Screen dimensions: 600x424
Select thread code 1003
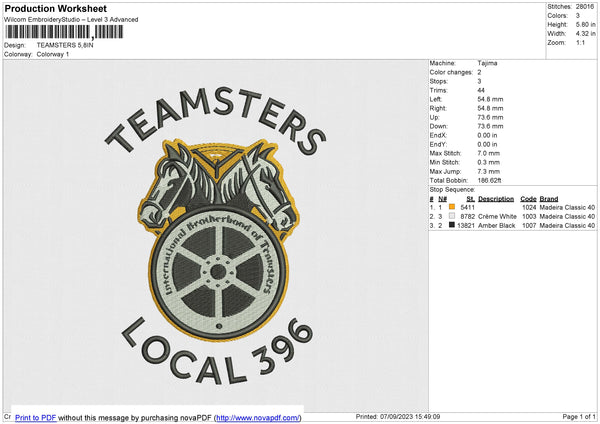click(529, 217)
